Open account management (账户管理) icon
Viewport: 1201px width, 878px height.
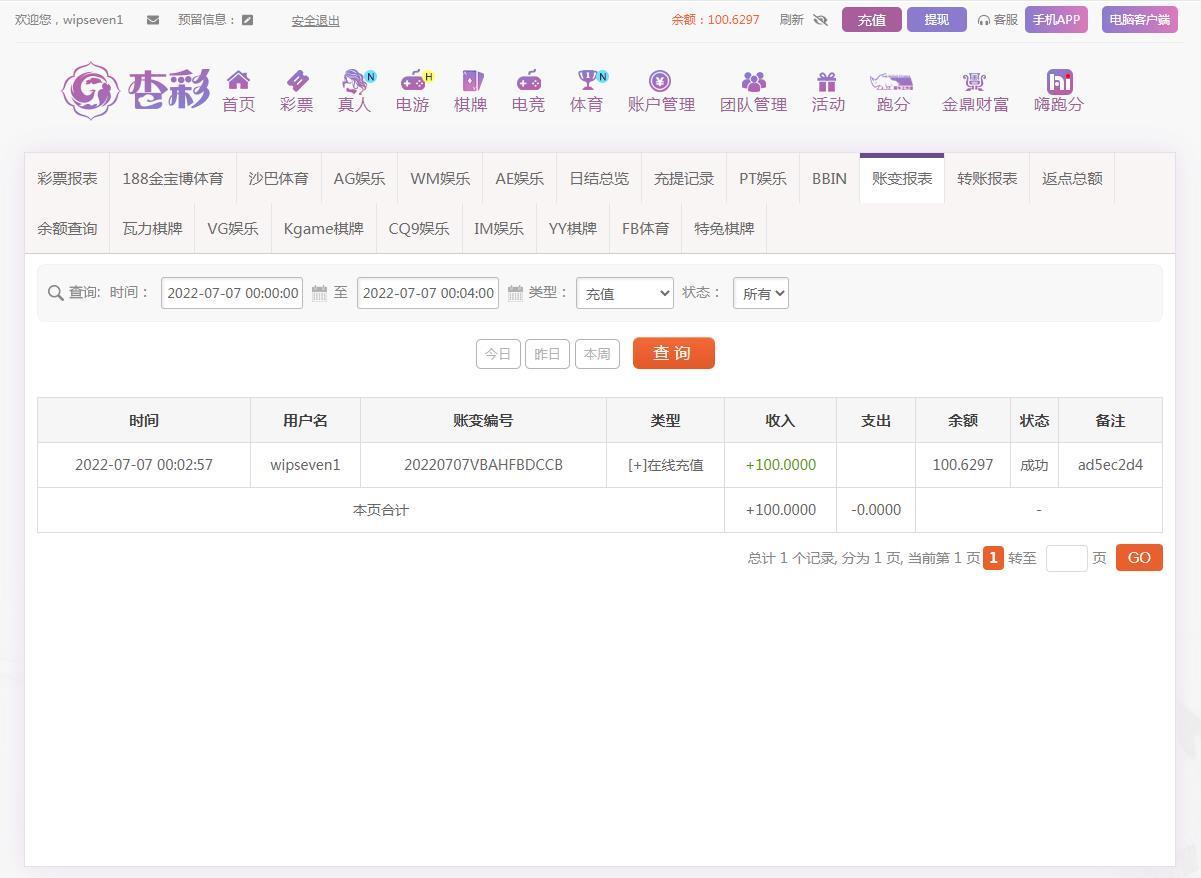(660, 81)
